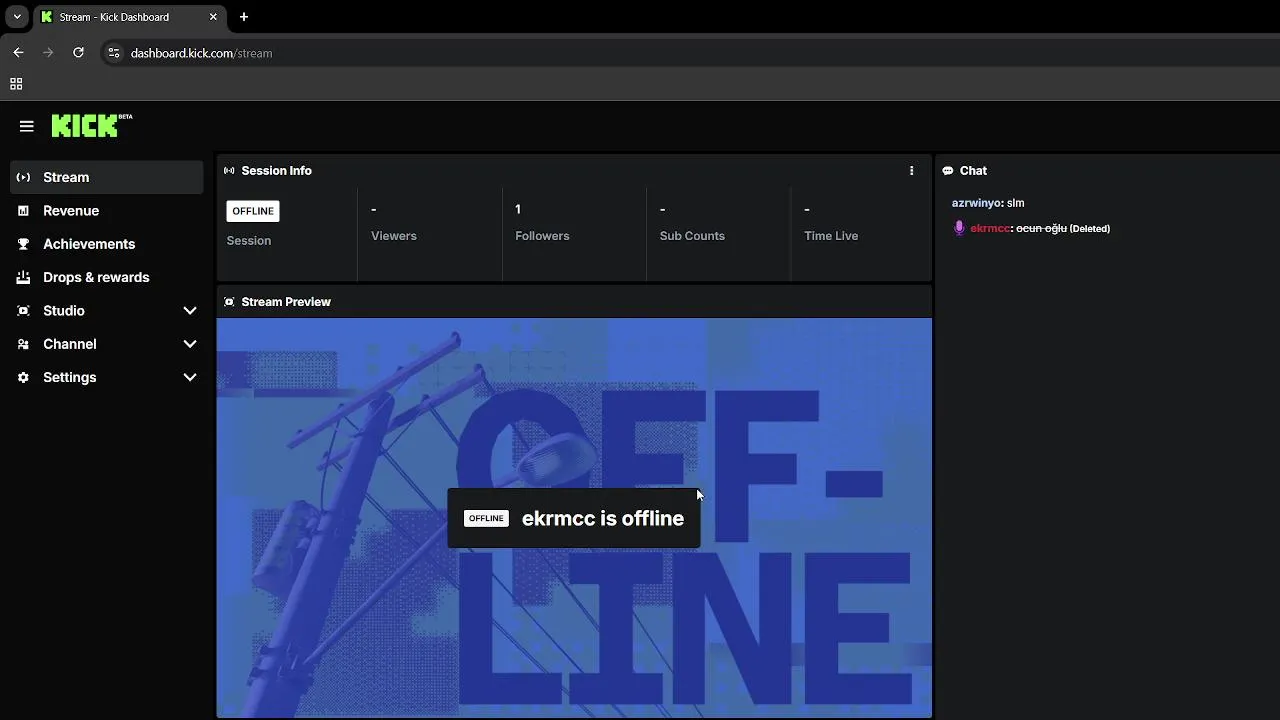This screenshot has height=720, width=1280.
Task: Click the Drops & rewards icon
Action: pos(23,277)
